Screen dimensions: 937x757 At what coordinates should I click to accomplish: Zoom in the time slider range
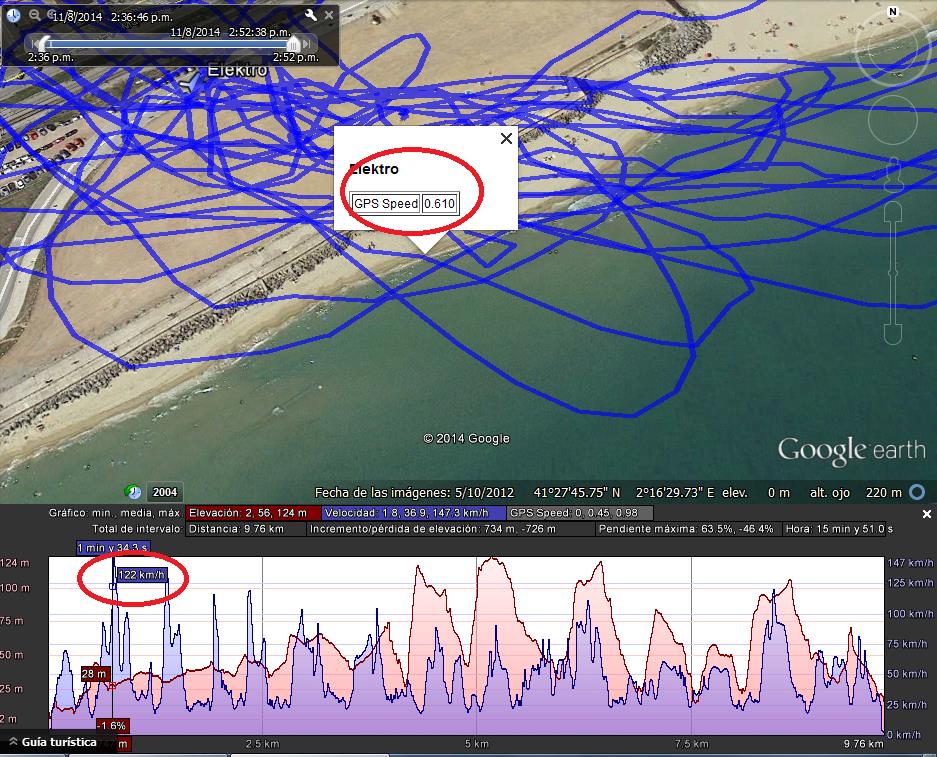52,15
